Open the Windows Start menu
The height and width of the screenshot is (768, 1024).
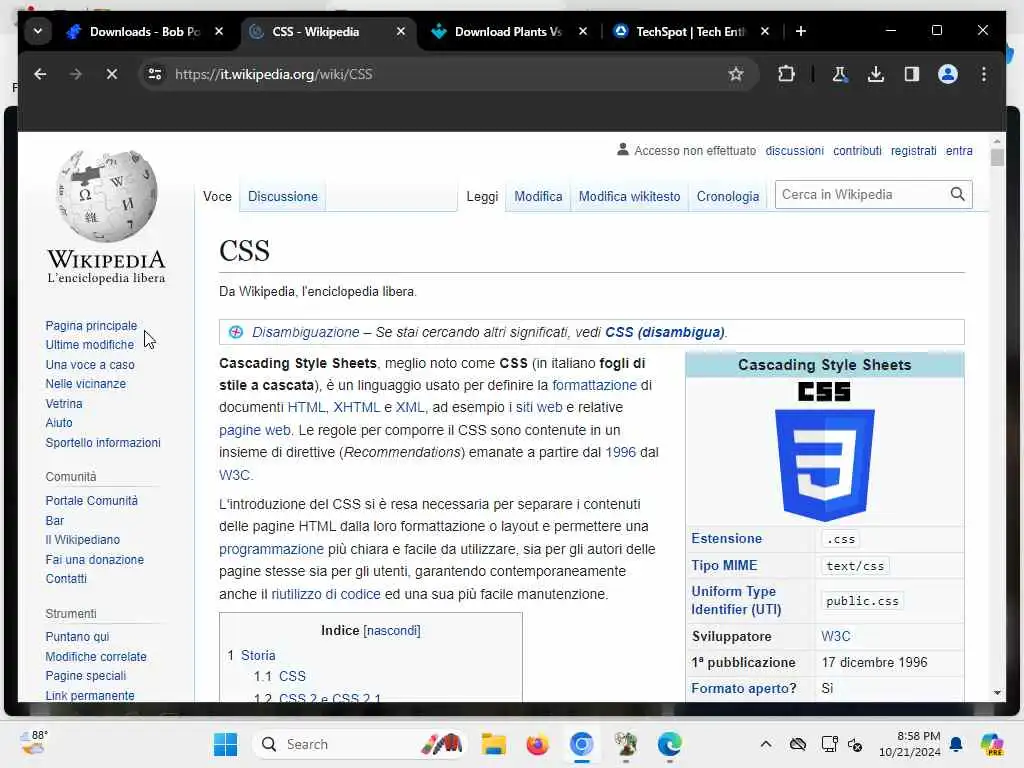click(226, 744)
